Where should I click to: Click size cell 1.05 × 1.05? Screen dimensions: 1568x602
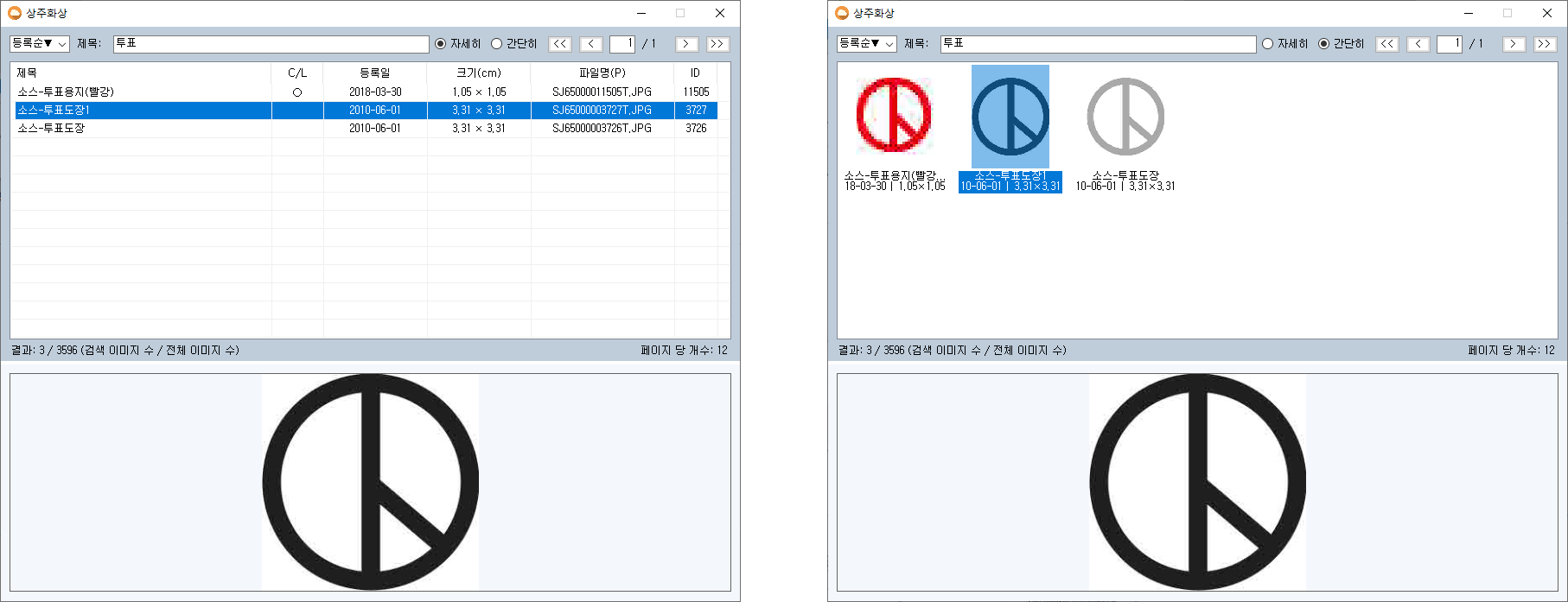click(x=479, y=92)
